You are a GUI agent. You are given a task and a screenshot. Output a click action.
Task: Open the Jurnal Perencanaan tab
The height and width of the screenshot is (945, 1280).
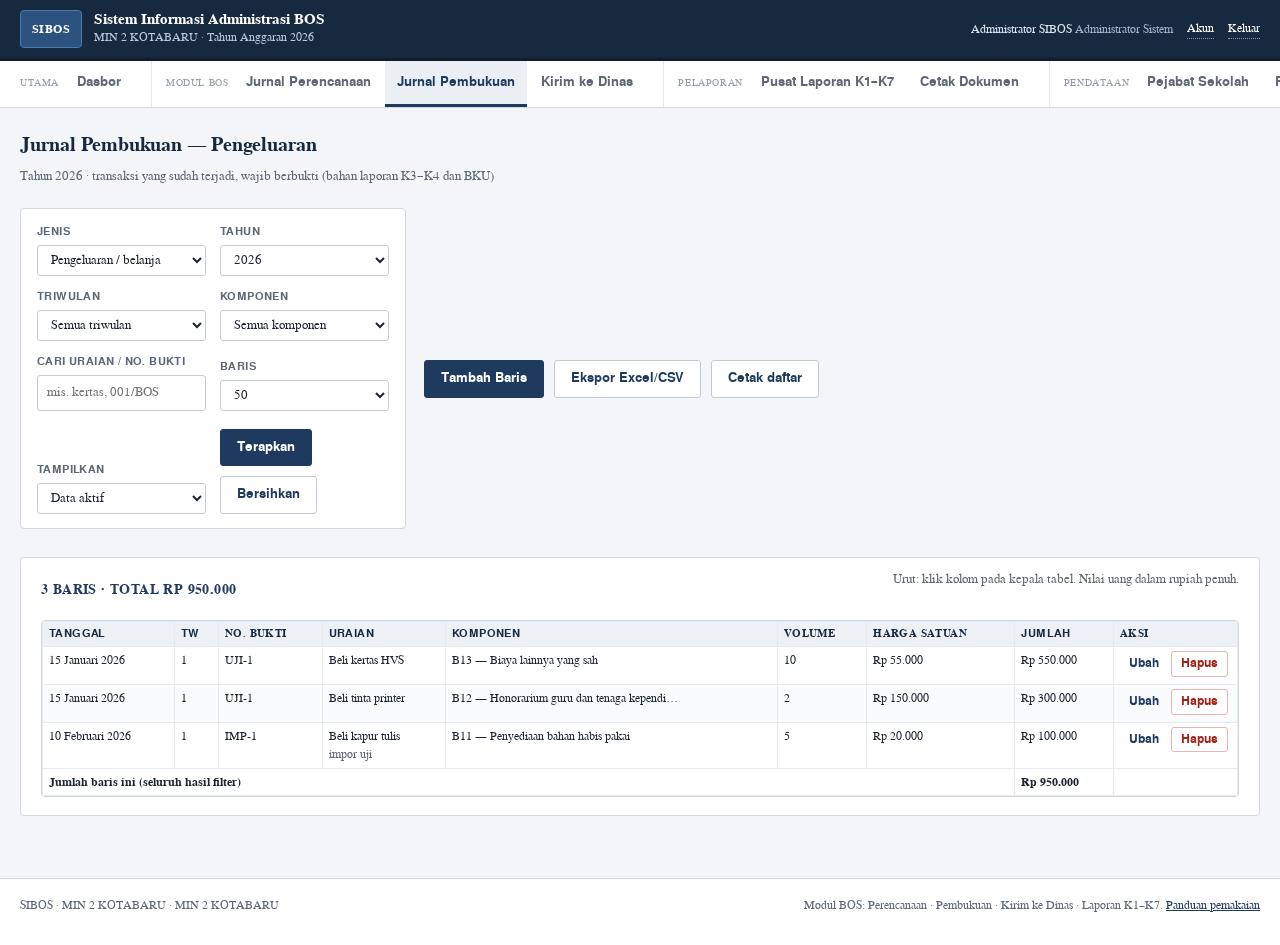pos(308,82)
